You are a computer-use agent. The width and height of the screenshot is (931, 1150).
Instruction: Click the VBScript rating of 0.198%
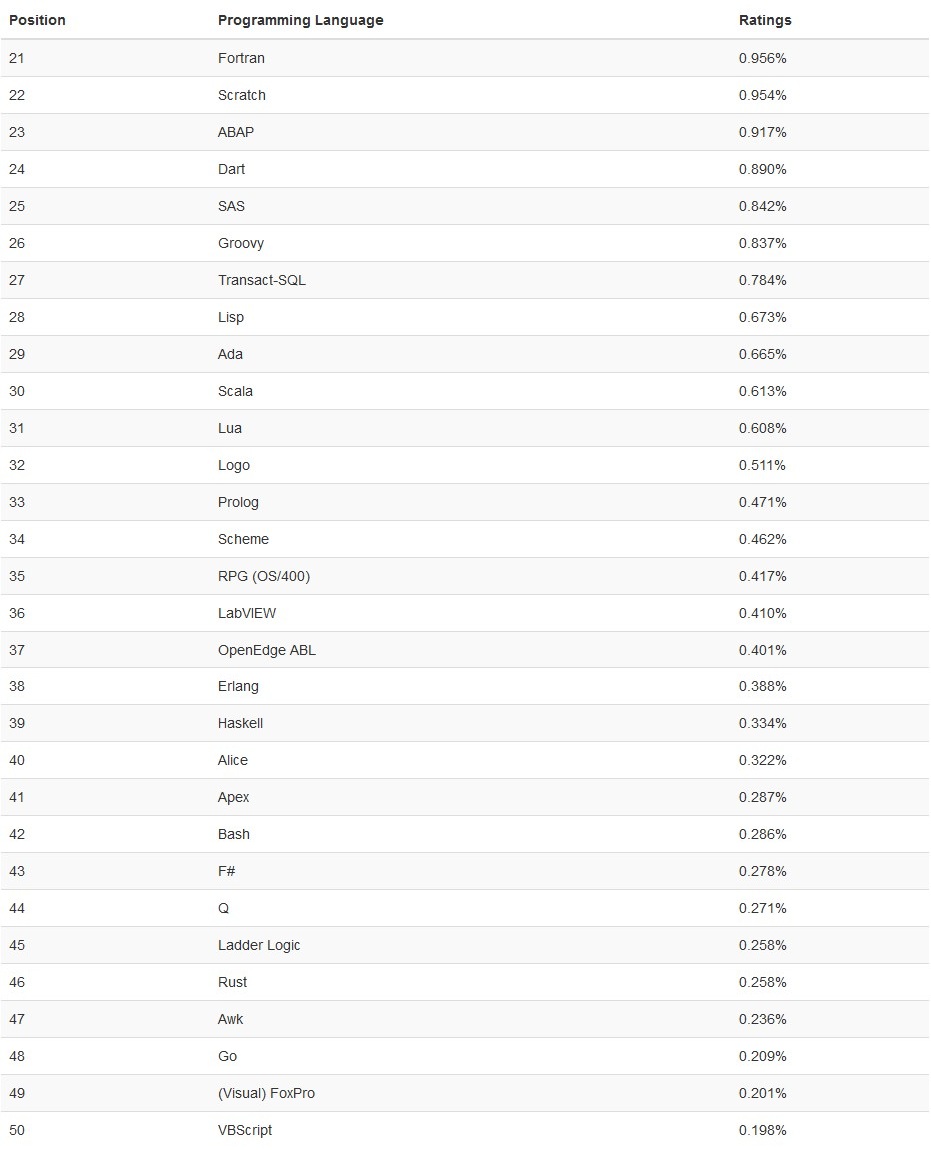coord(762,1130)
